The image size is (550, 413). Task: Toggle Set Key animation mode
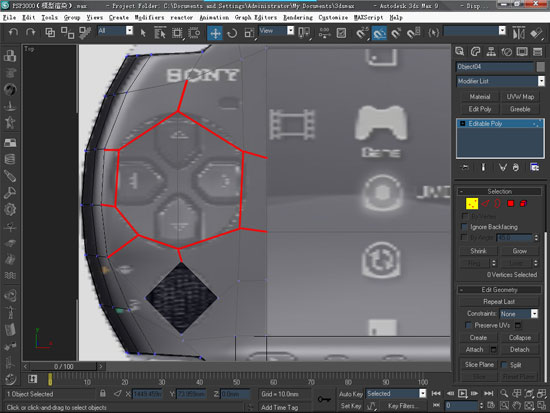coord(351,406)
